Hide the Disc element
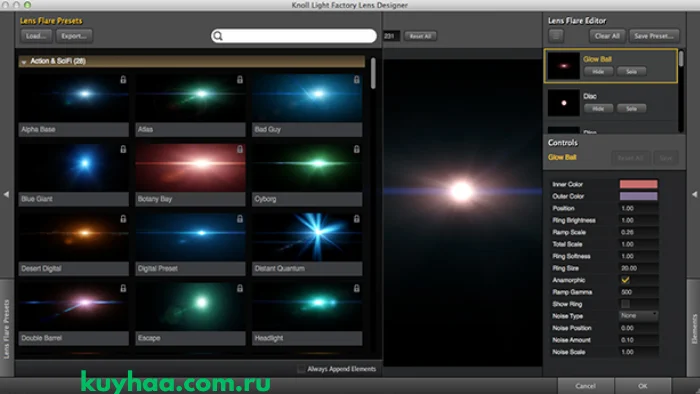This screenshot has height=394, width=700. tap(598, 108)
